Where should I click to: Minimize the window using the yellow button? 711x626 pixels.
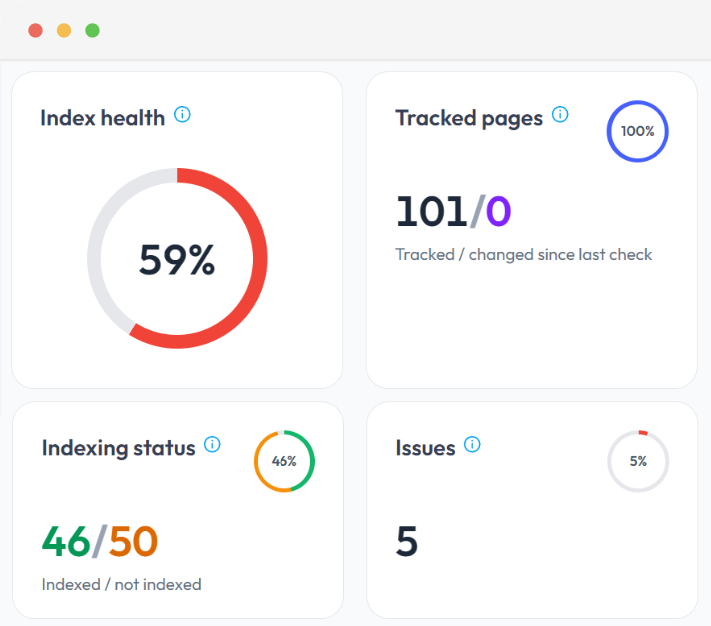(64, 30)
